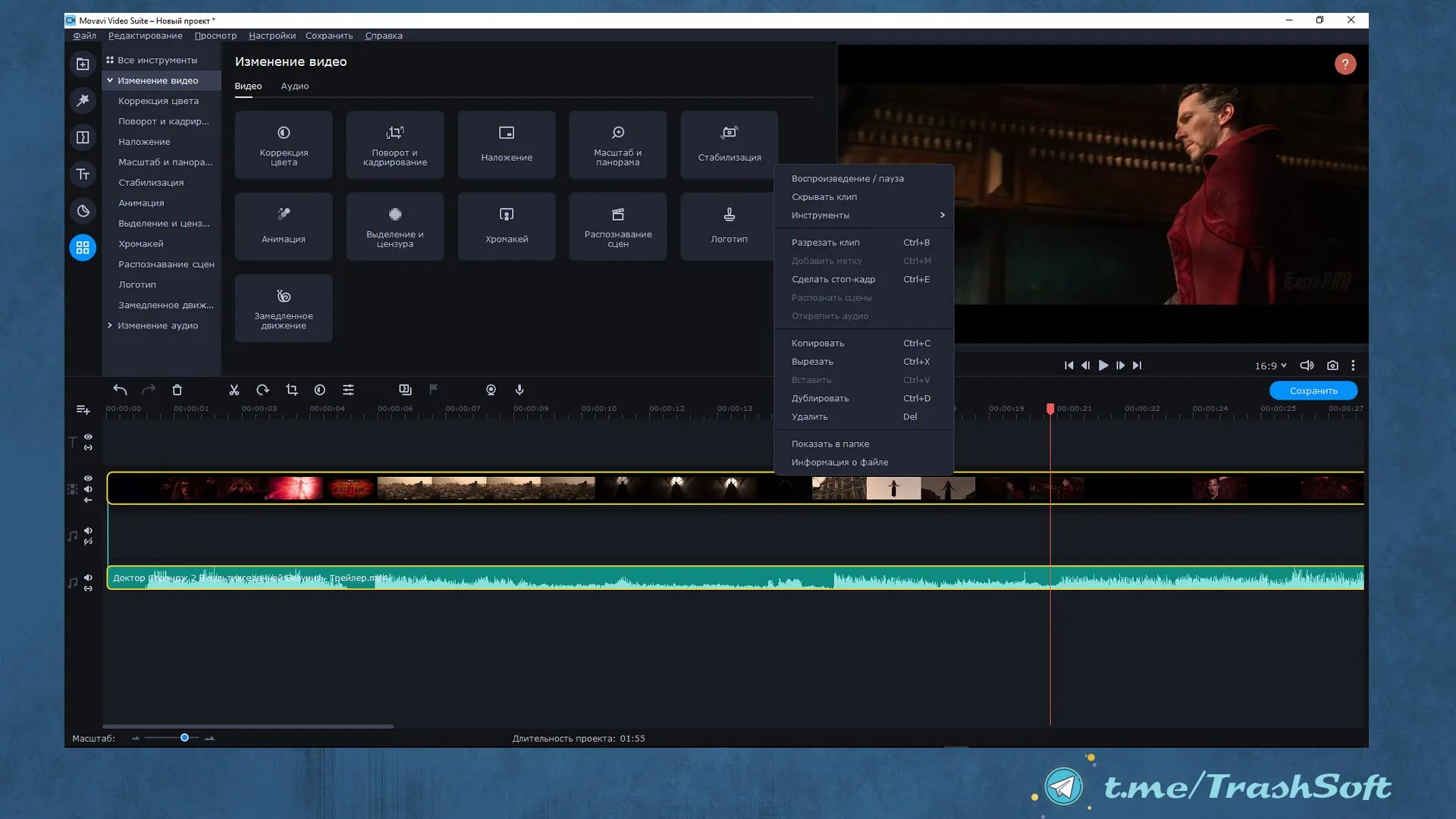Click the crop icon in timeline toolbar
The width and height of the screenshot is (1456, 819).
pos(291,390)
